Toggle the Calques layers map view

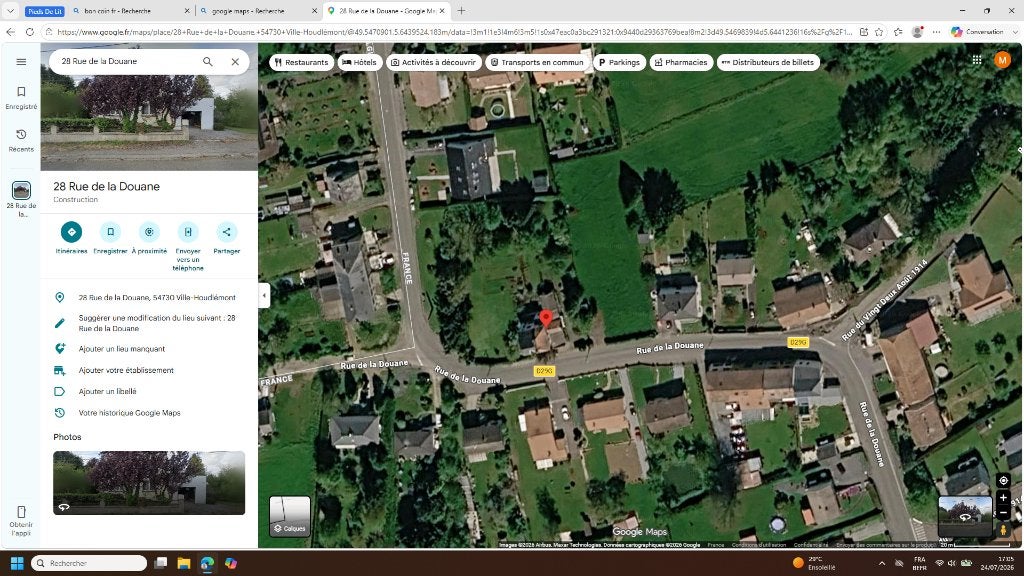coord(290,516)
